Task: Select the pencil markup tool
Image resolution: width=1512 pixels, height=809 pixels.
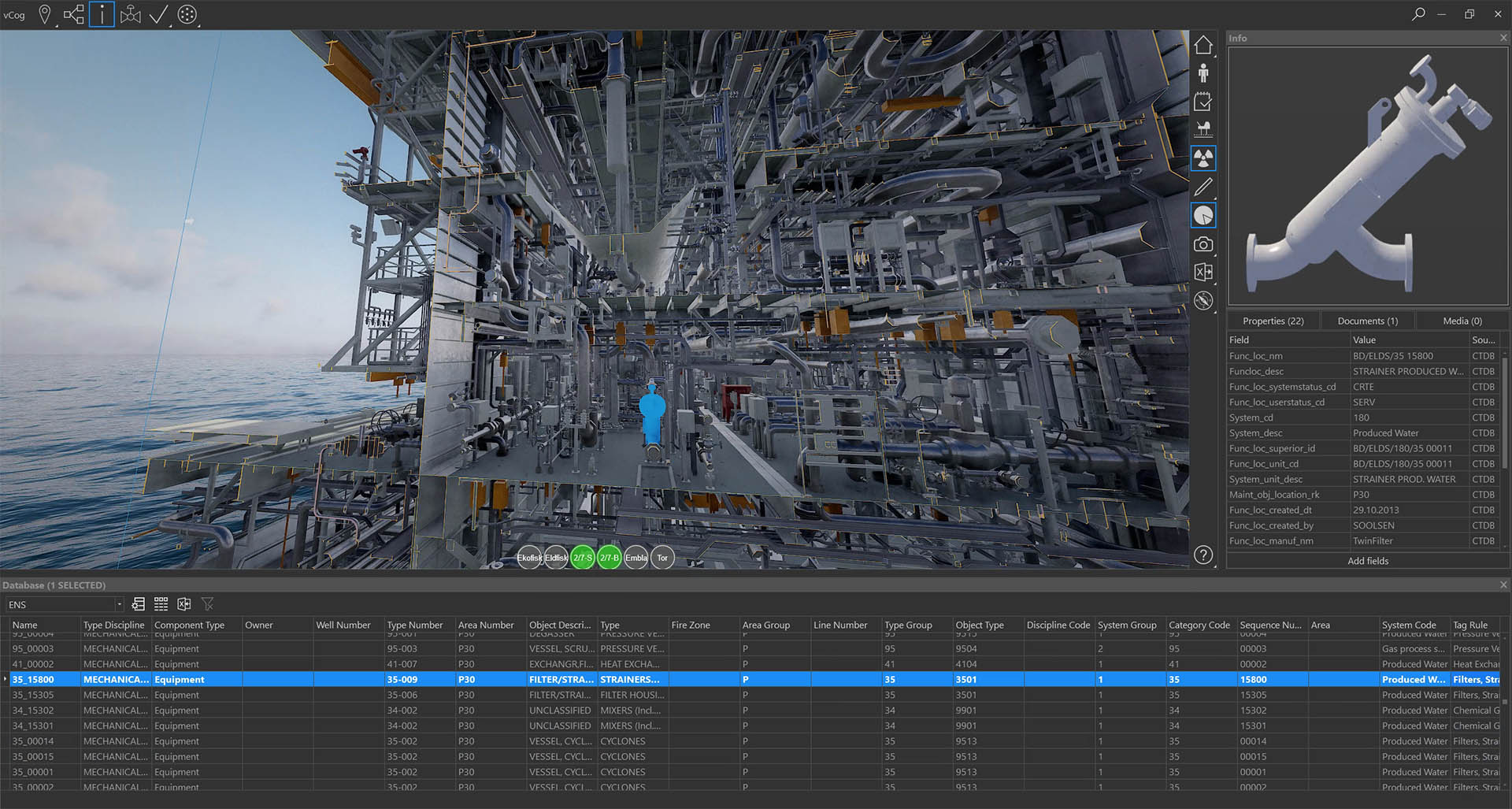Action: click(1203, 187)
